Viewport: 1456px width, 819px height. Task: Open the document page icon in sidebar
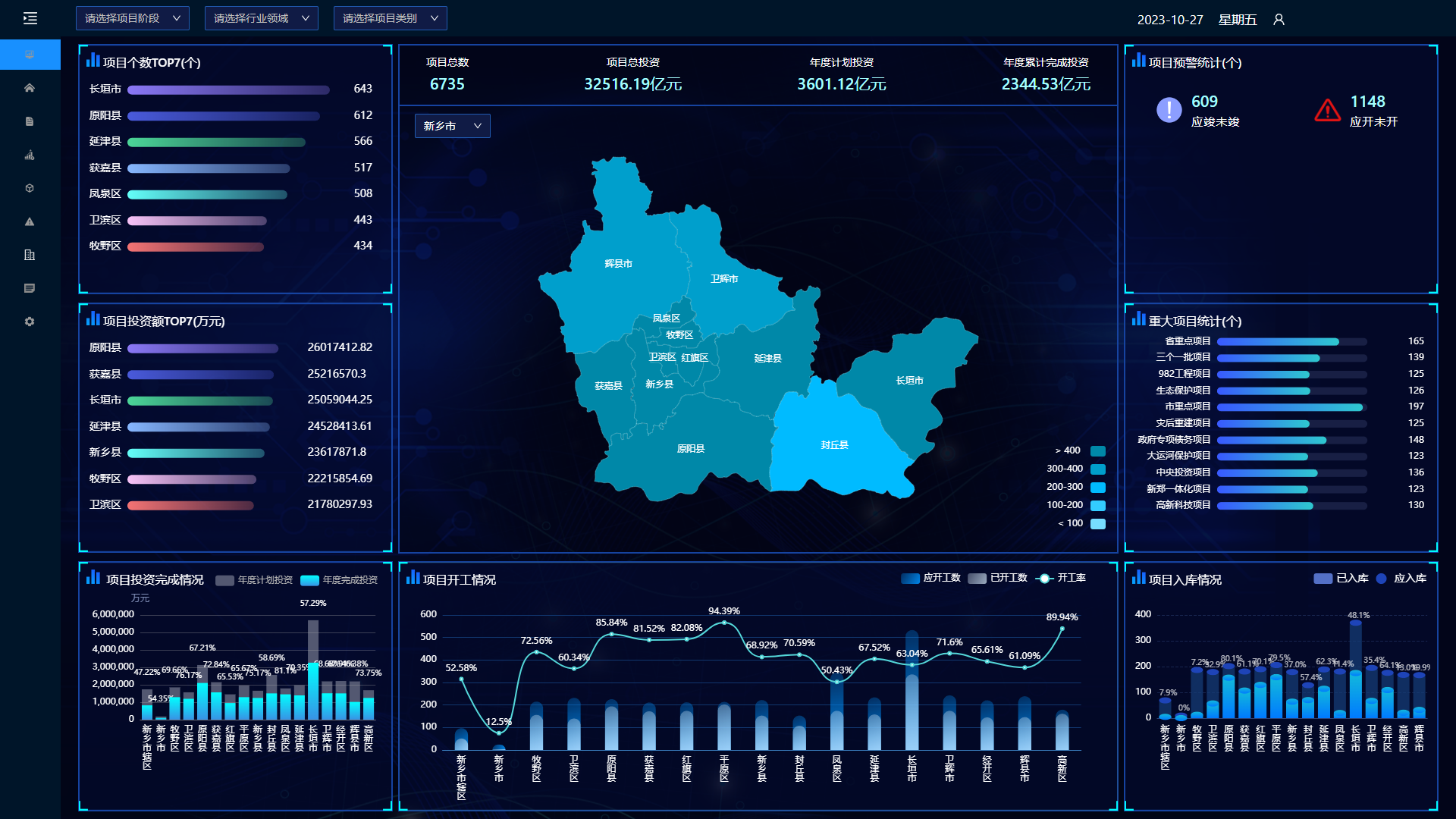[30, 121]
